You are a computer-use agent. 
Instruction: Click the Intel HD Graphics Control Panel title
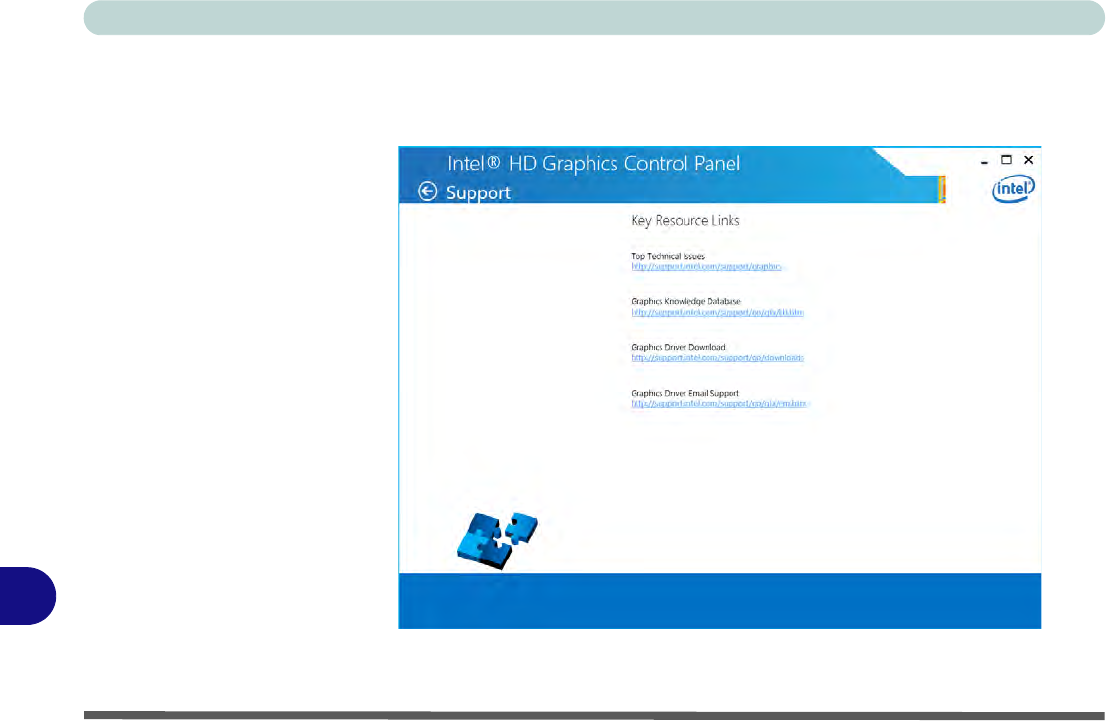(x=593, y=164)
